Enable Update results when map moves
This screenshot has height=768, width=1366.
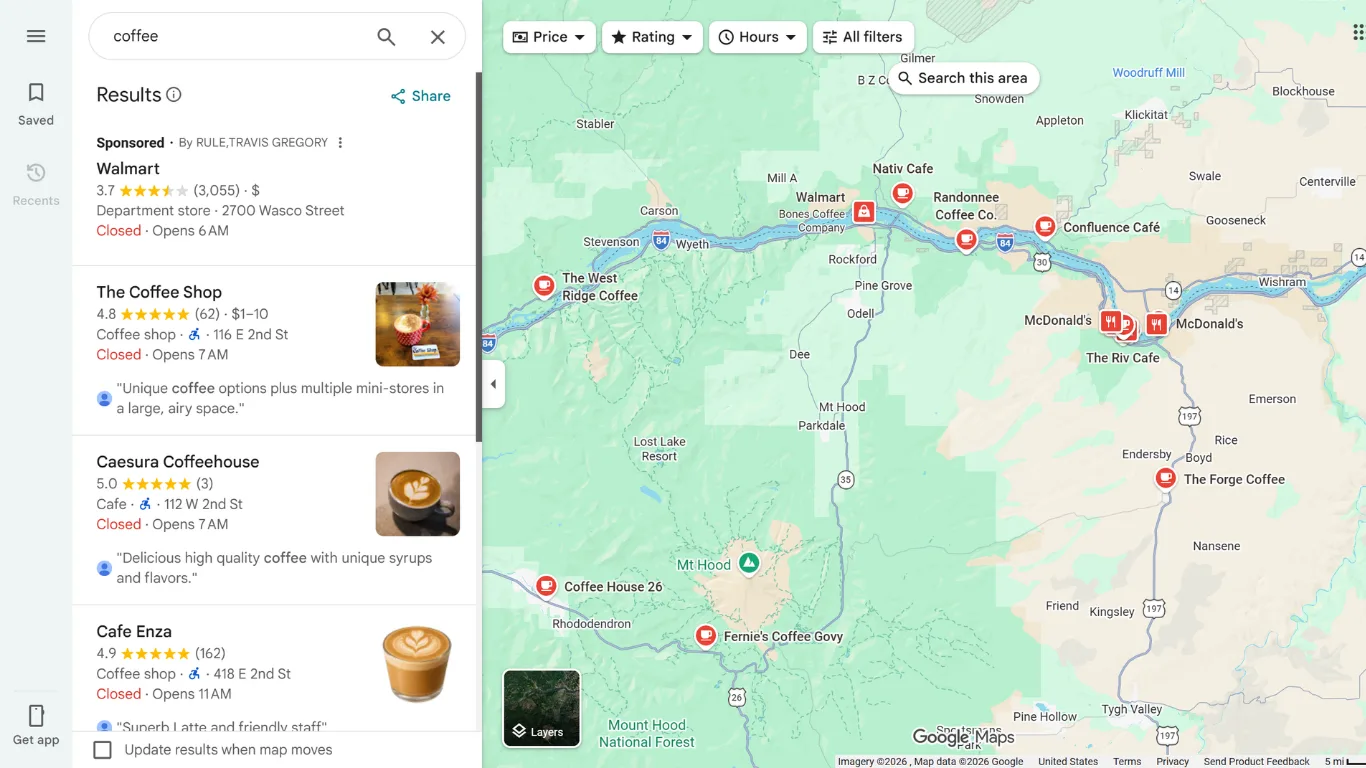click(102, 750)
